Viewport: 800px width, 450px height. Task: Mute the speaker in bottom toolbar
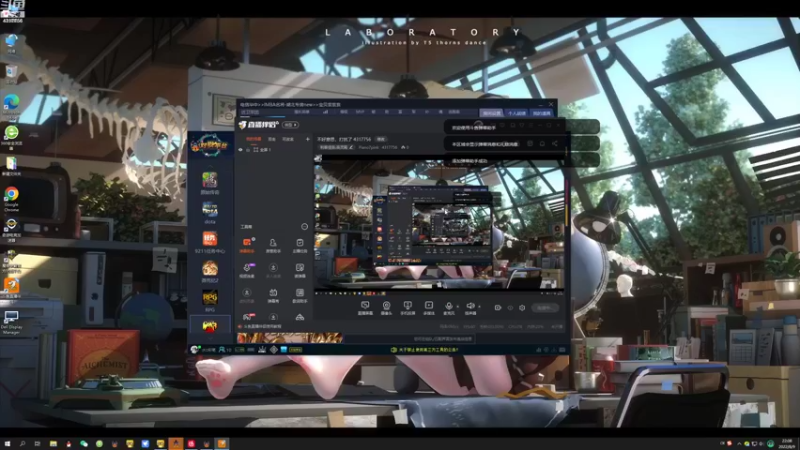470,308
